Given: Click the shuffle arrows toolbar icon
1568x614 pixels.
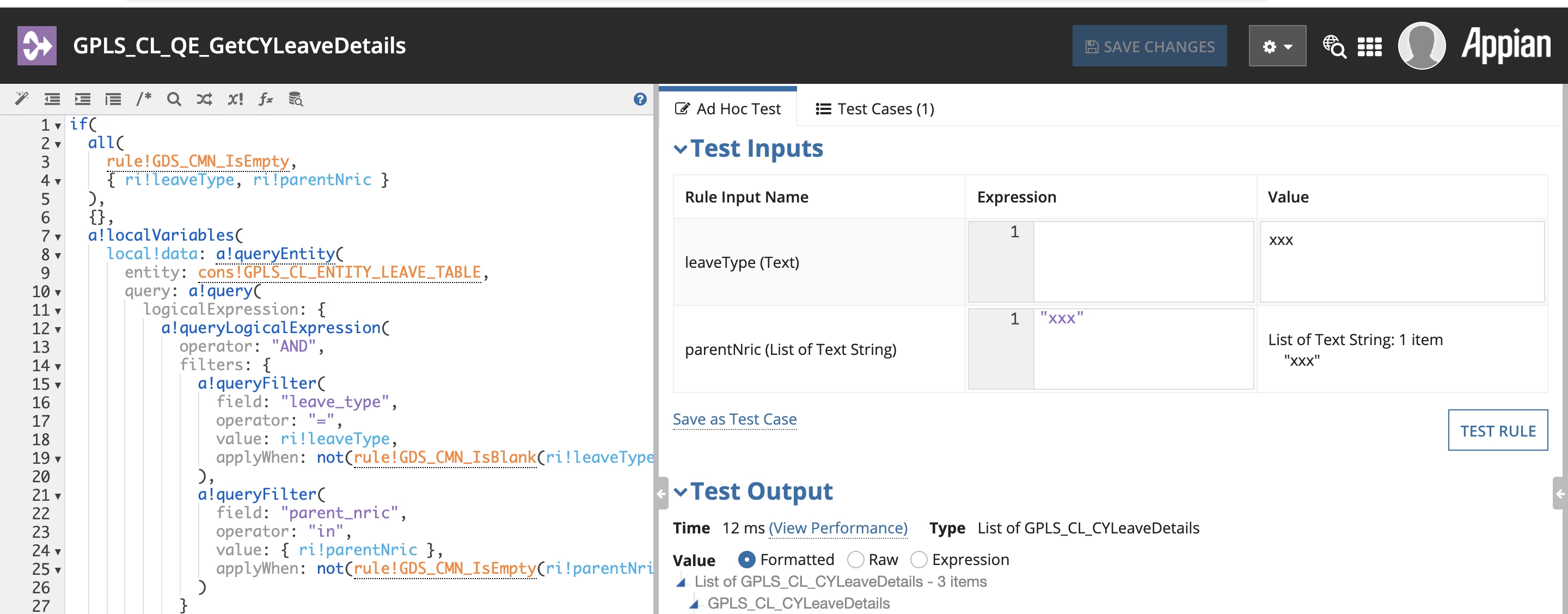Looking at the screenshot, I should pyautogui.click(x=205, y=99).
